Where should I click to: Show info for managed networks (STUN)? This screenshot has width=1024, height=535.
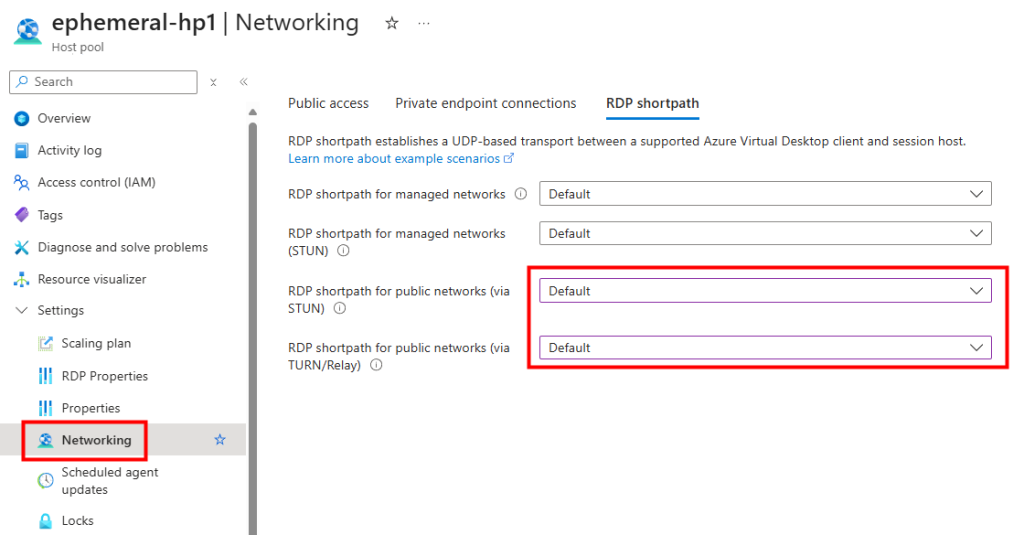pos(344,251)
